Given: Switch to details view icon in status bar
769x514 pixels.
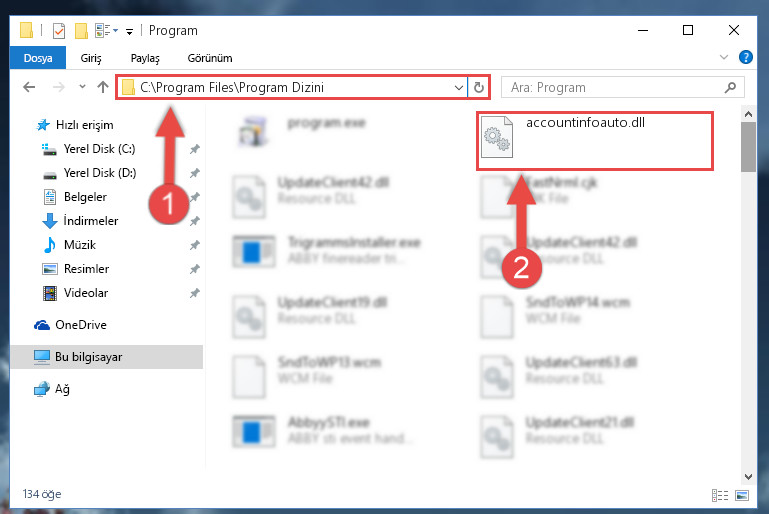Looking at the screenshot, I should tap(719, 495).
